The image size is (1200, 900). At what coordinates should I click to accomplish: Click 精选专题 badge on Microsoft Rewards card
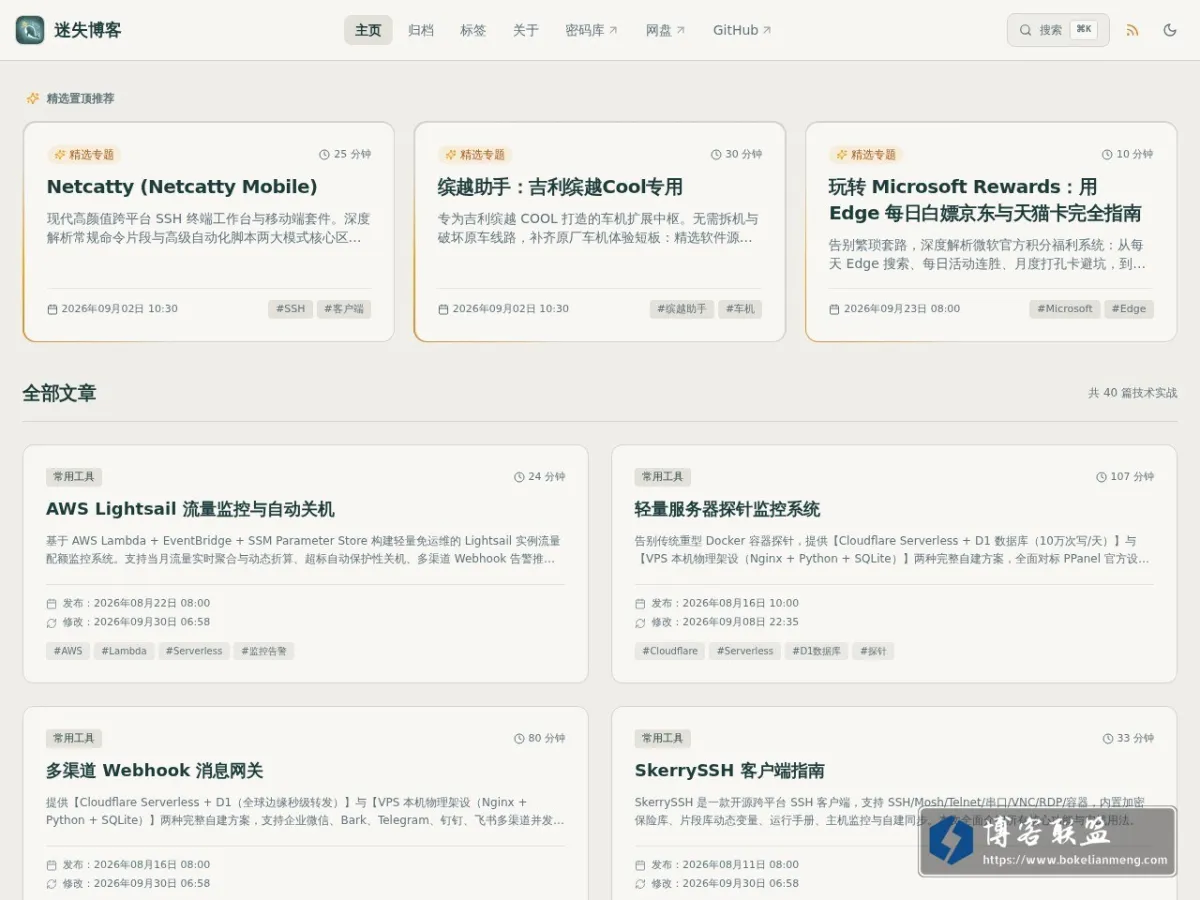point(866,155)
